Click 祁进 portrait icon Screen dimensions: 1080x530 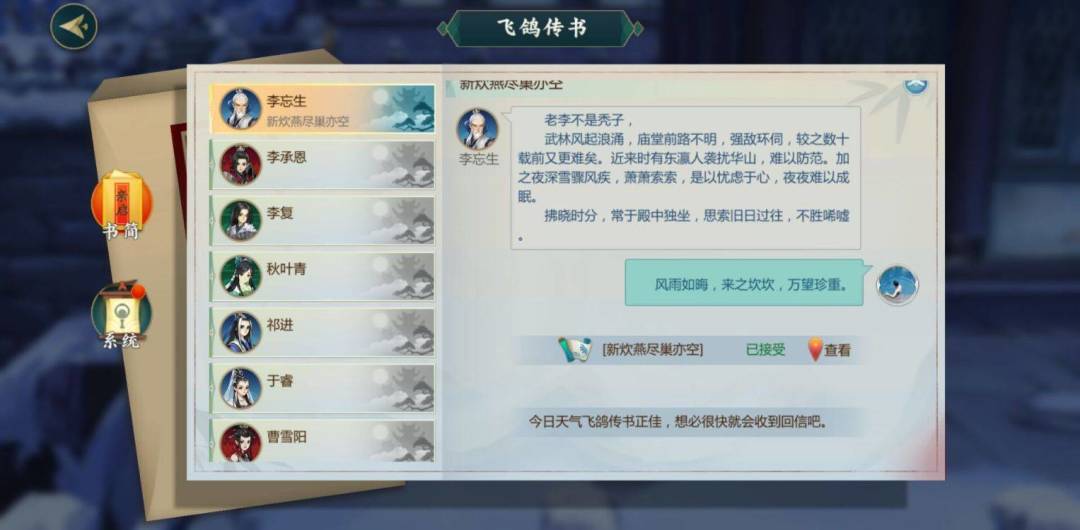(240, 332)
